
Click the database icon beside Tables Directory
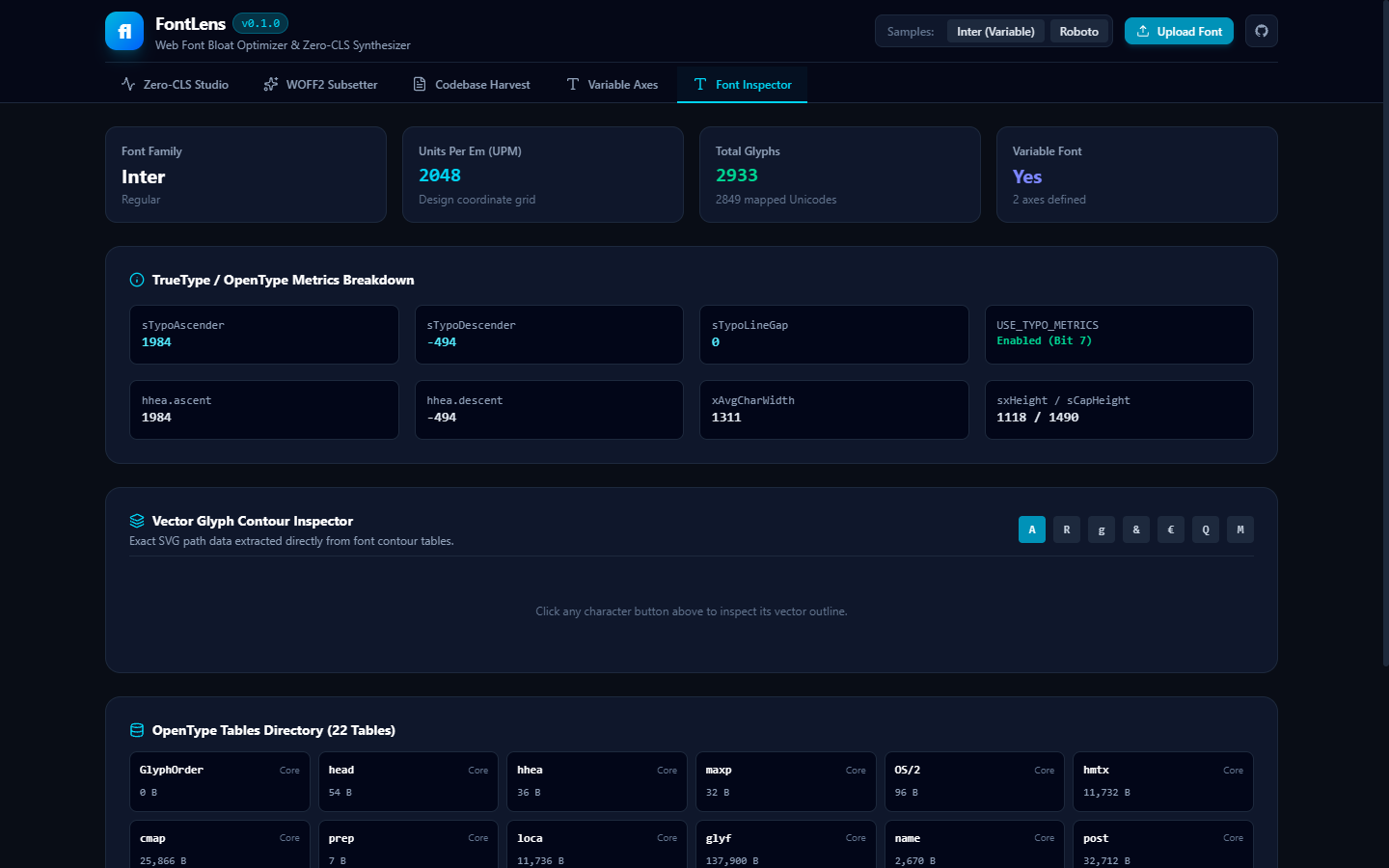(x=137, y=730)
